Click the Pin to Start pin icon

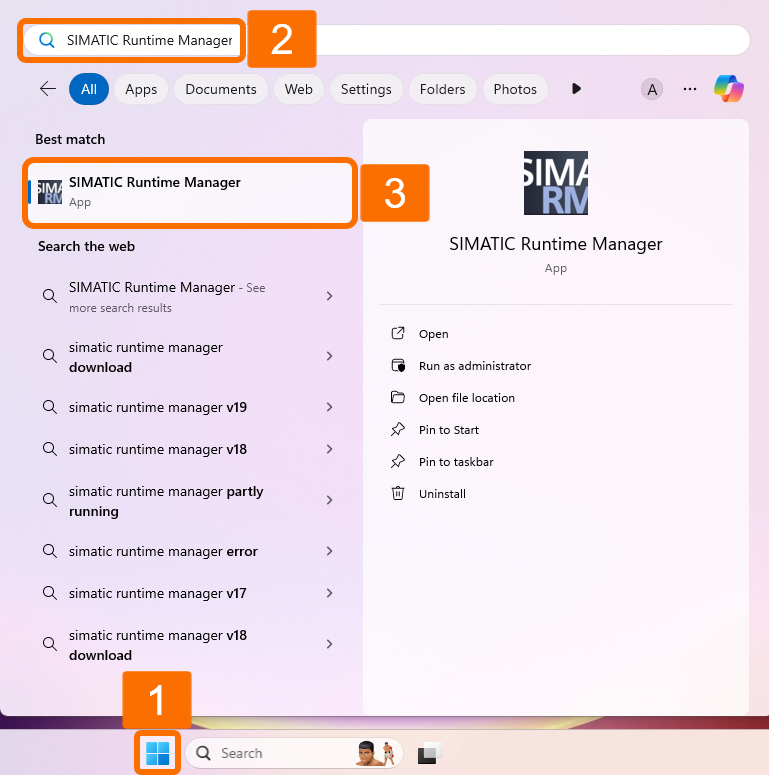pyautogui.click(x=398, y=430)
